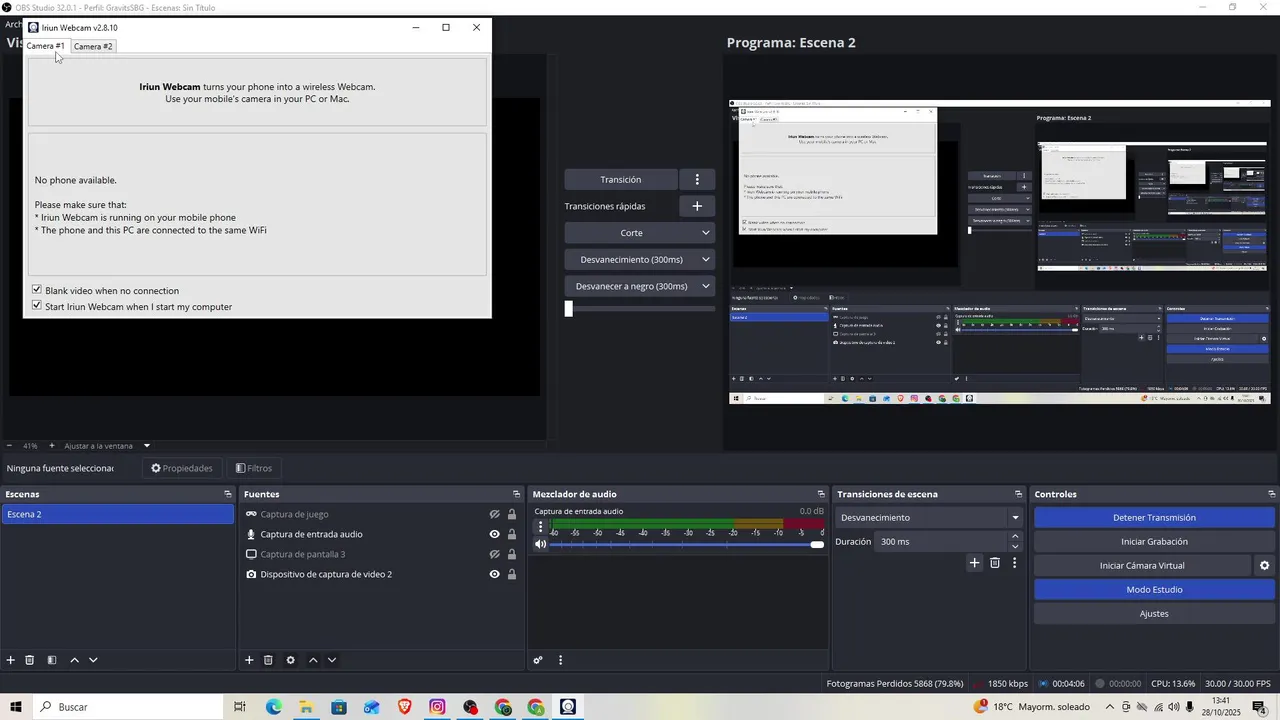This screenshot has width=1280, height=720.
Task: Uncheck Start Iriun Webcam at startup
Action: click(37, 306)
